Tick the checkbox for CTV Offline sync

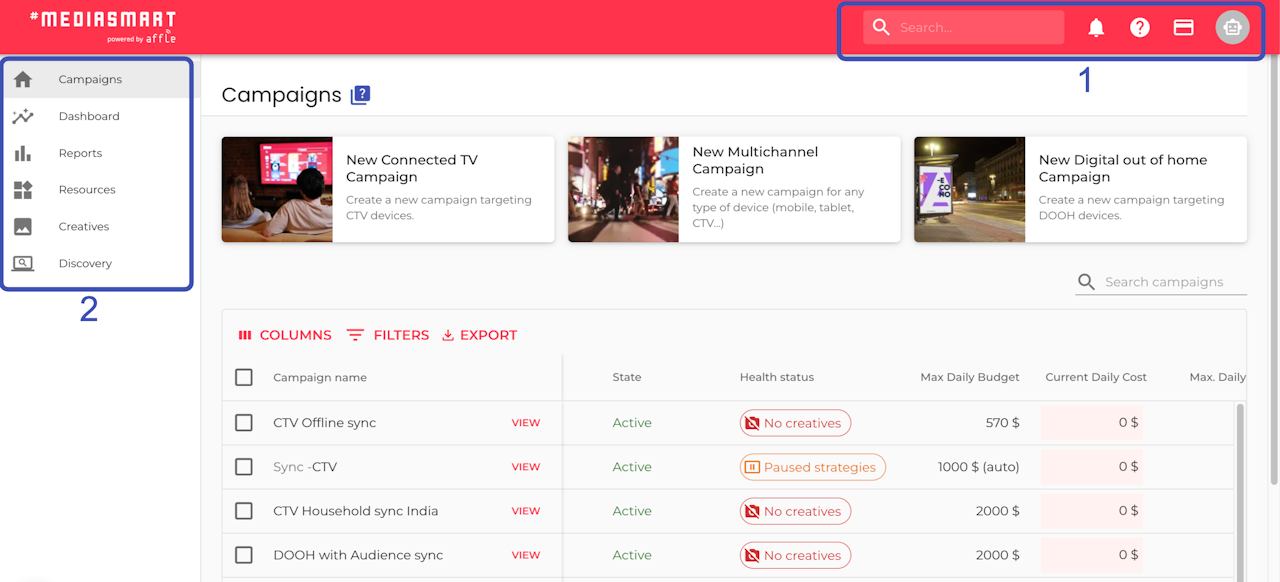pyautogui.click(x=244, y=423)
